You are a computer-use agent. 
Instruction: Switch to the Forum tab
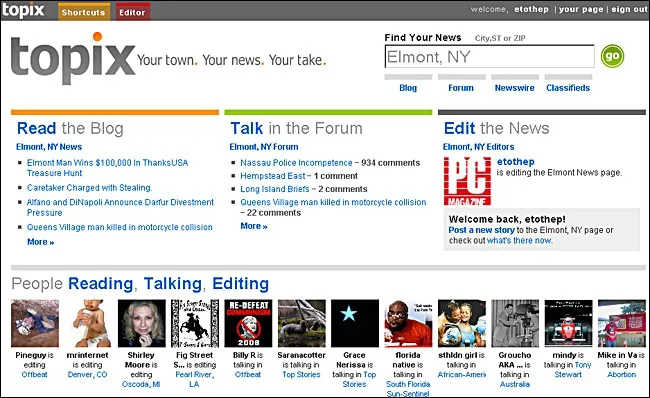pyautogui.click(x=461, y=87)
